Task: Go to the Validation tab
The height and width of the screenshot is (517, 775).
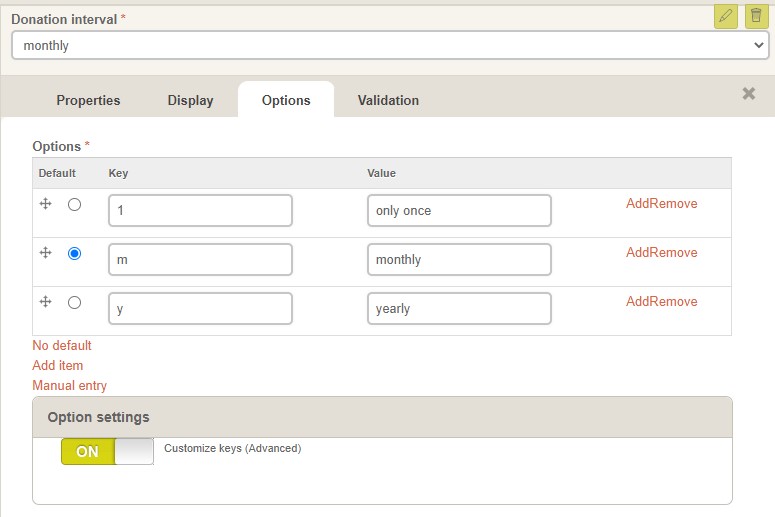Action: [x=388, y=100]
